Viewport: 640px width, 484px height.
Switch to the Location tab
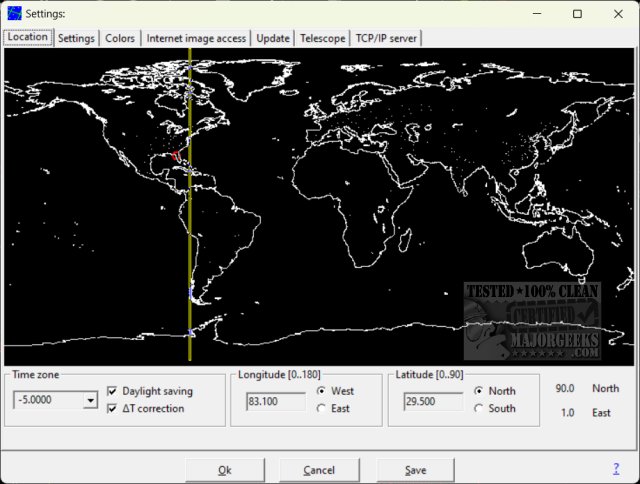[x=28, y=37]
